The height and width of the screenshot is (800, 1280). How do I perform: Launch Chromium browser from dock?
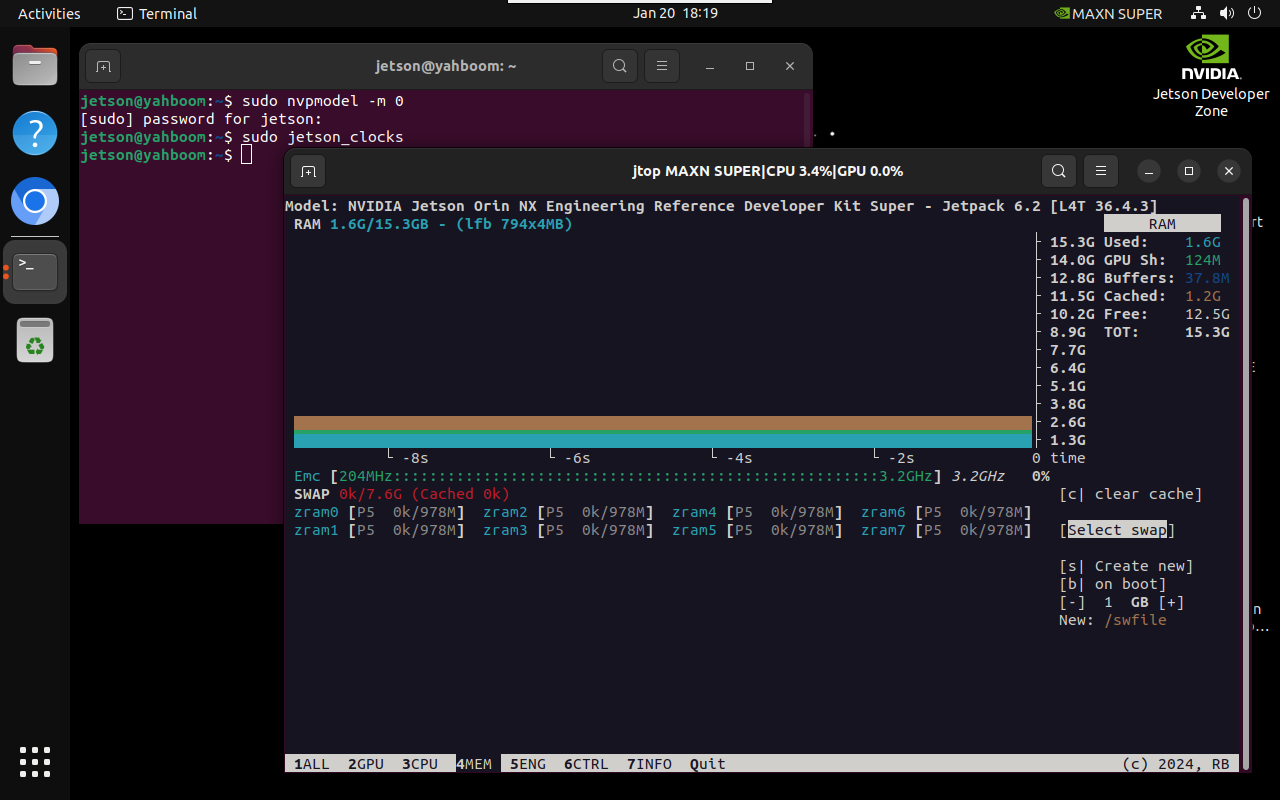(x=35, y=203)
